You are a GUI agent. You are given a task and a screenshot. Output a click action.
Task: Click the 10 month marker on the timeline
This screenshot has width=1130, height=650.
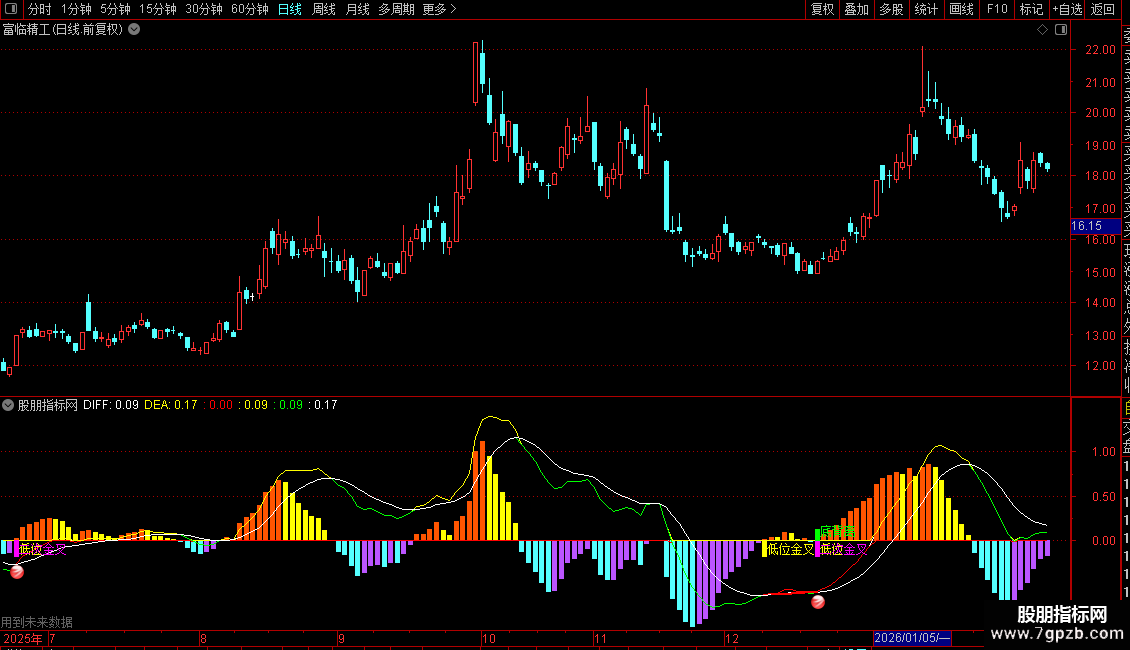pos(489,638)
